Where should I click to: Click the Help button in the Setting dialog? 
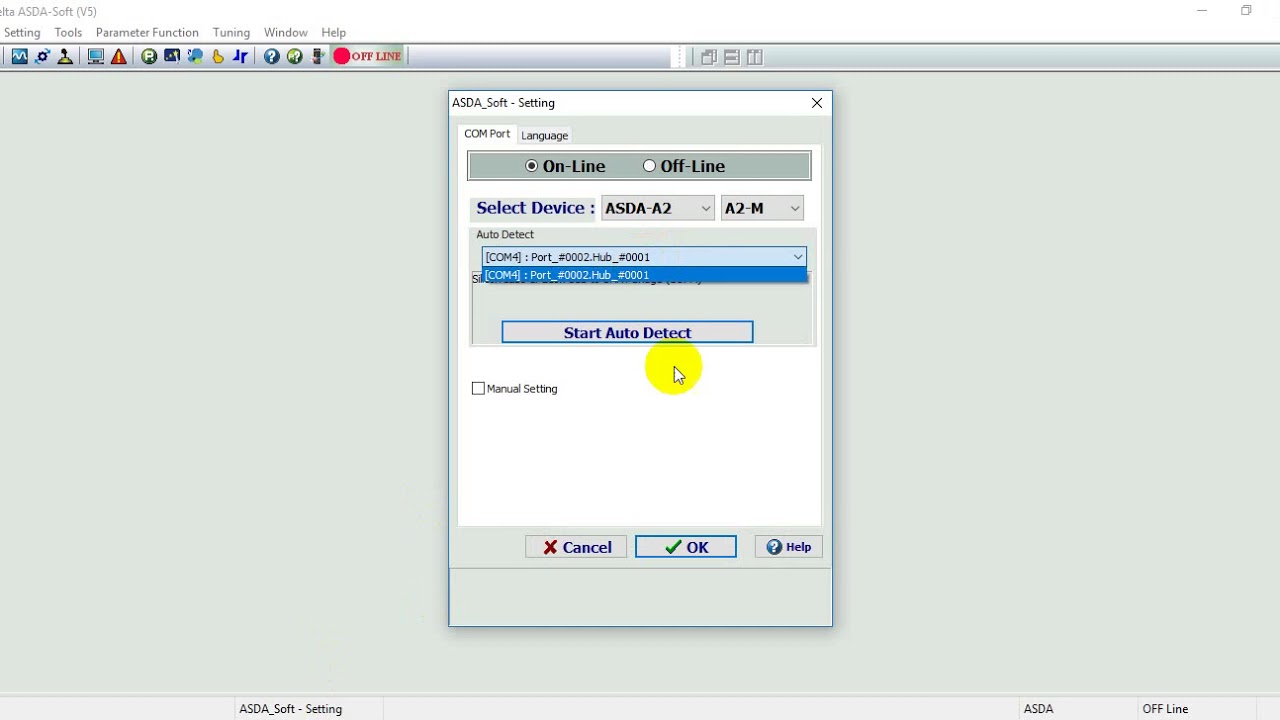click(789, 547)
